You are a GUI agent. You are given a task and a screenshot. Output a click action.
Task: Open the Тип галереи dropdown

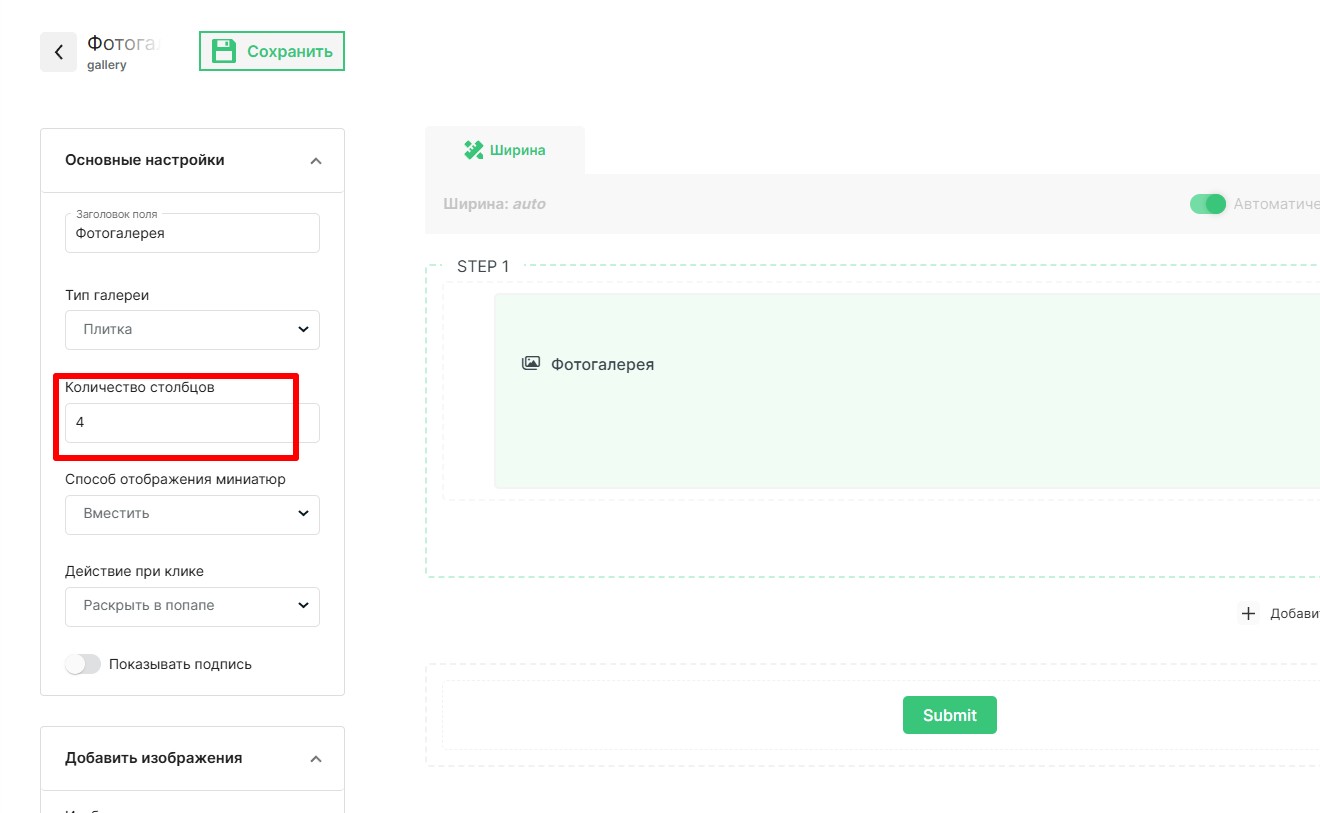tap(192, 329)
